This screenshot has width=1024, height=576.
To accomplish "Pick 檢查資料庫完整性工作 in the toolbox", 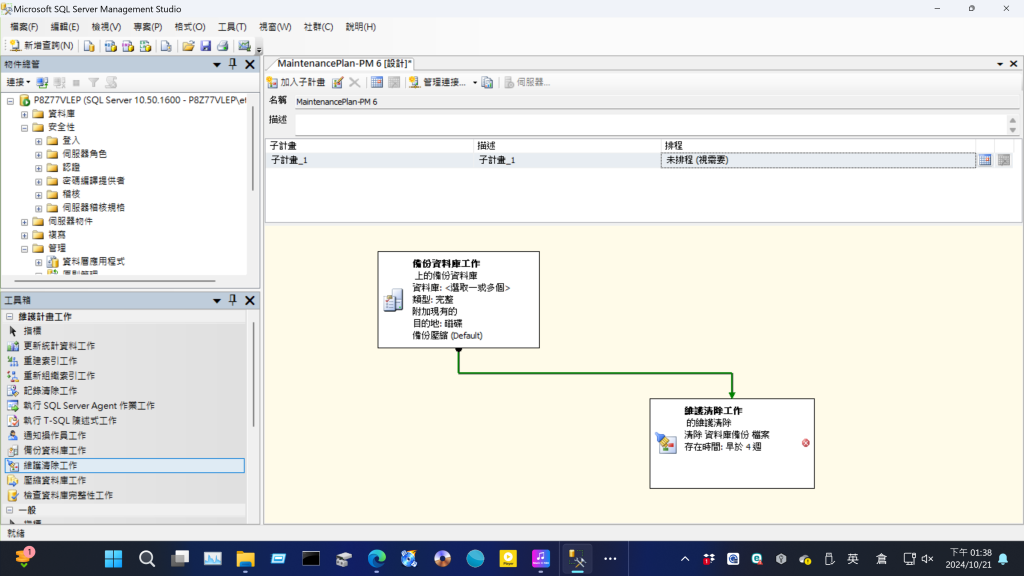I will tap(68, 495).
